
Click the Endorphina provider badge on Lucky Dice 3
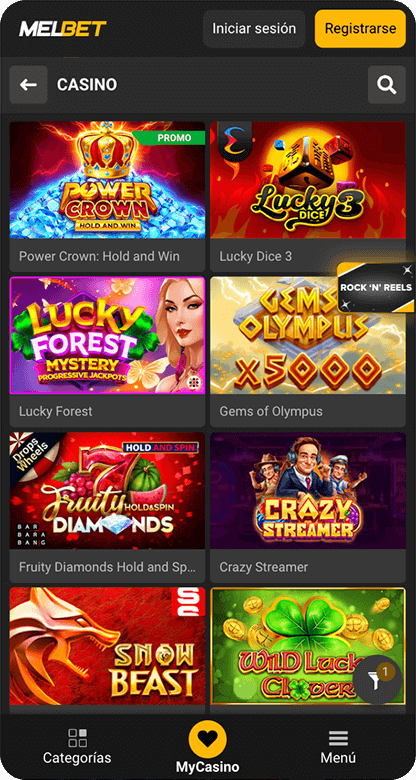click(236, 140)
